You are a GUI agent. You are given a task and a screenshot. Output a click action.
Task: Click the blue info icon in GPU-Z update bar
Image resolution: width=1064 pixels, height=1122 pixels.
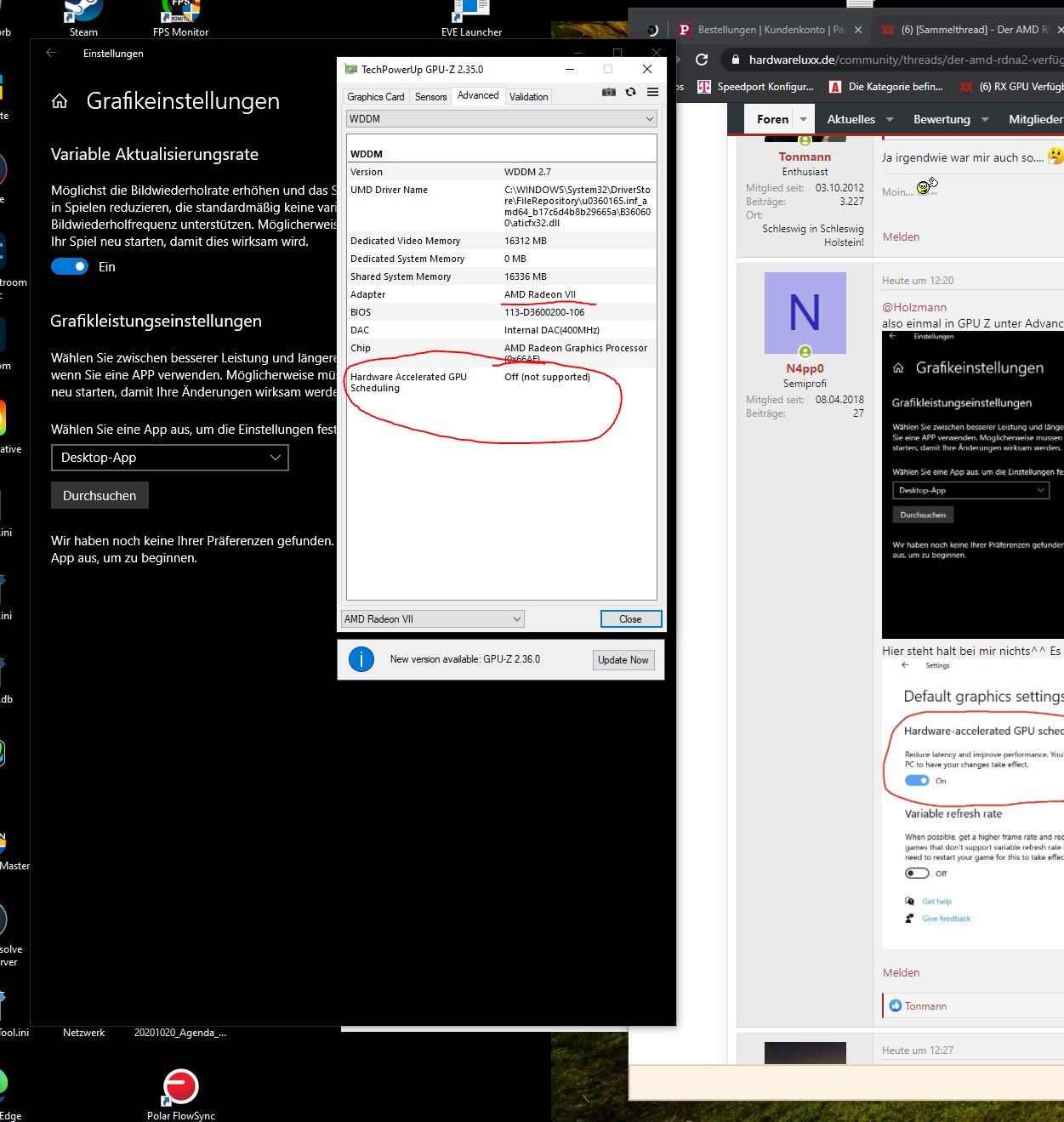[361, 659]
